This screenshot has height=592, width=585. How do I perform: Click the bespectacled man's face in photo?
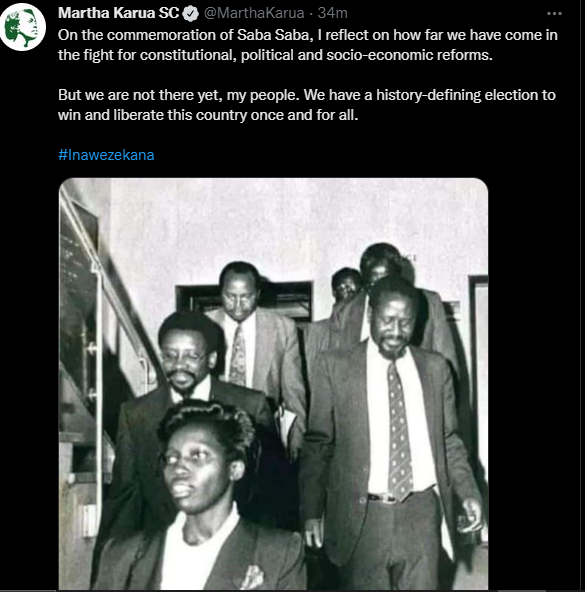tap(185, 362)
